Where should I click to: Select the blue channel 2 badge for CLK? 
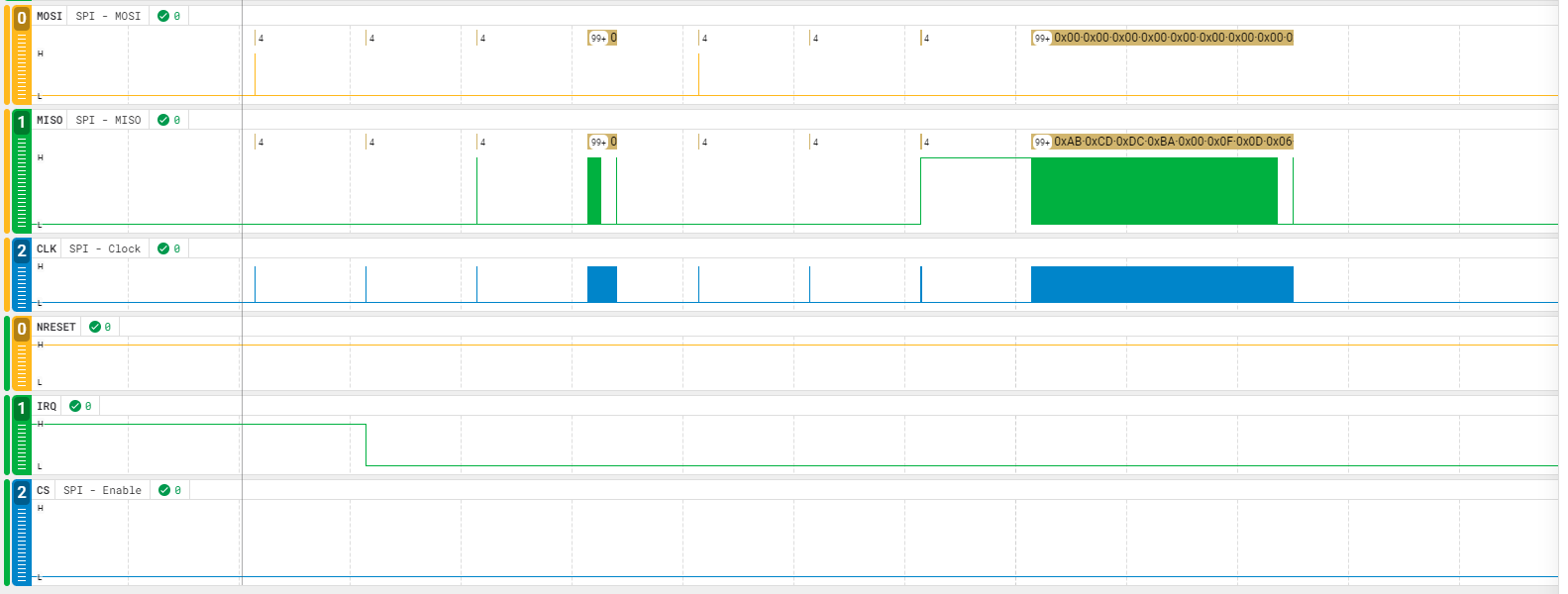[22, 250]
